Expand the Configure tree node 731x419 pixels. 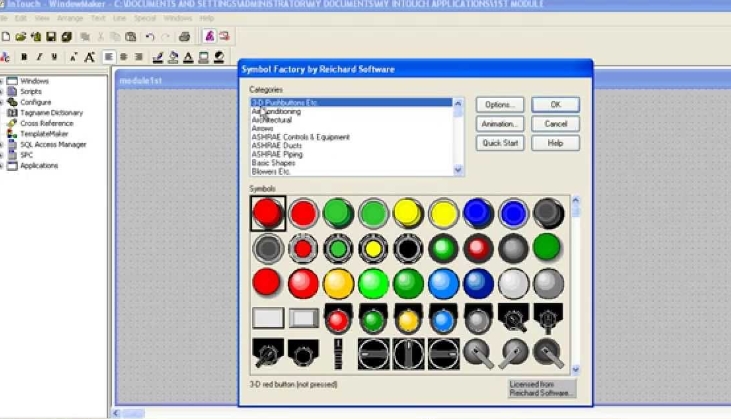[3, 102]
